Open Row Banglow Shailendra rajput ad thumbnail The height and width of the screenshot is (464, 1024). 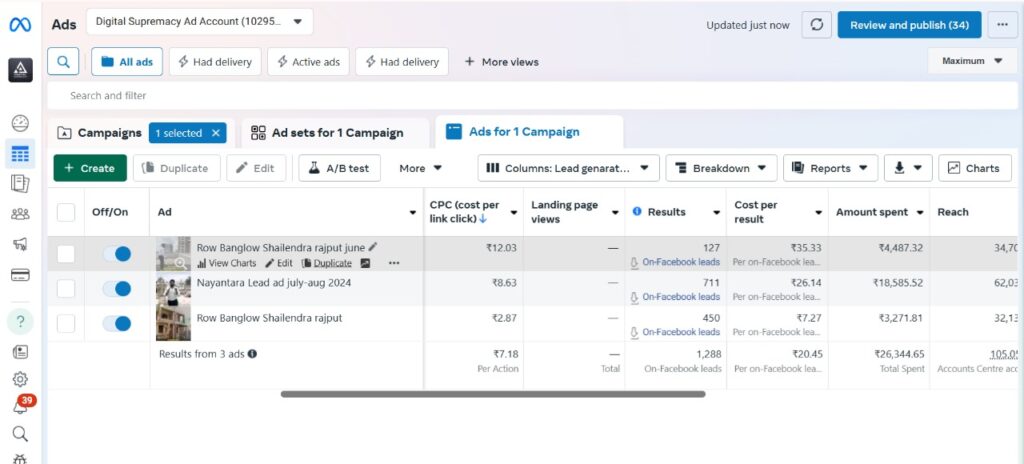click(173, 323)
